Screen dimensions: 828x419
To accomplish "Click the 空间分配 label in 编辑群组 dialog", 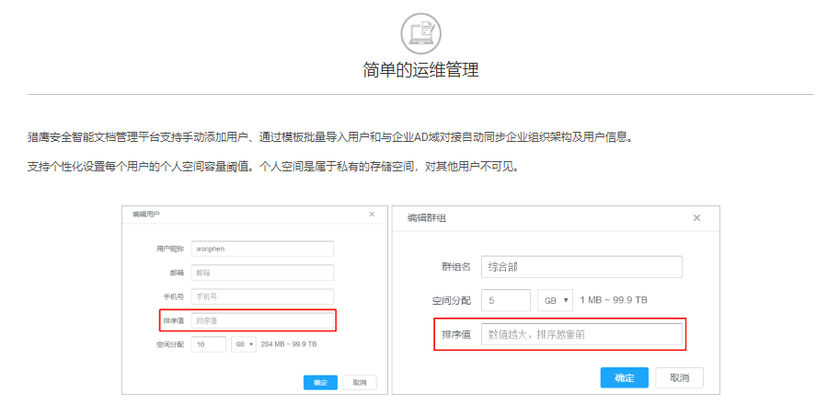I will click(451, 300).
